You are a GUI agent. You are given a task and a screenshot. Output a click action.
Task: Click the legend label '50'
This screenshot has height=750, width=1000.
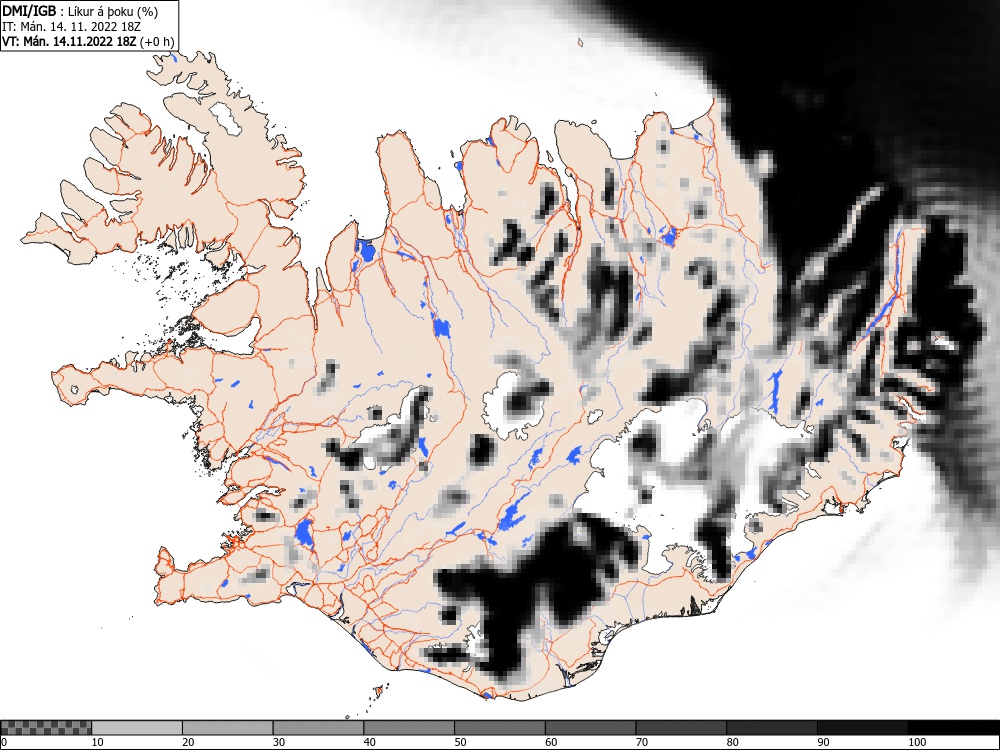pos(460,742)
